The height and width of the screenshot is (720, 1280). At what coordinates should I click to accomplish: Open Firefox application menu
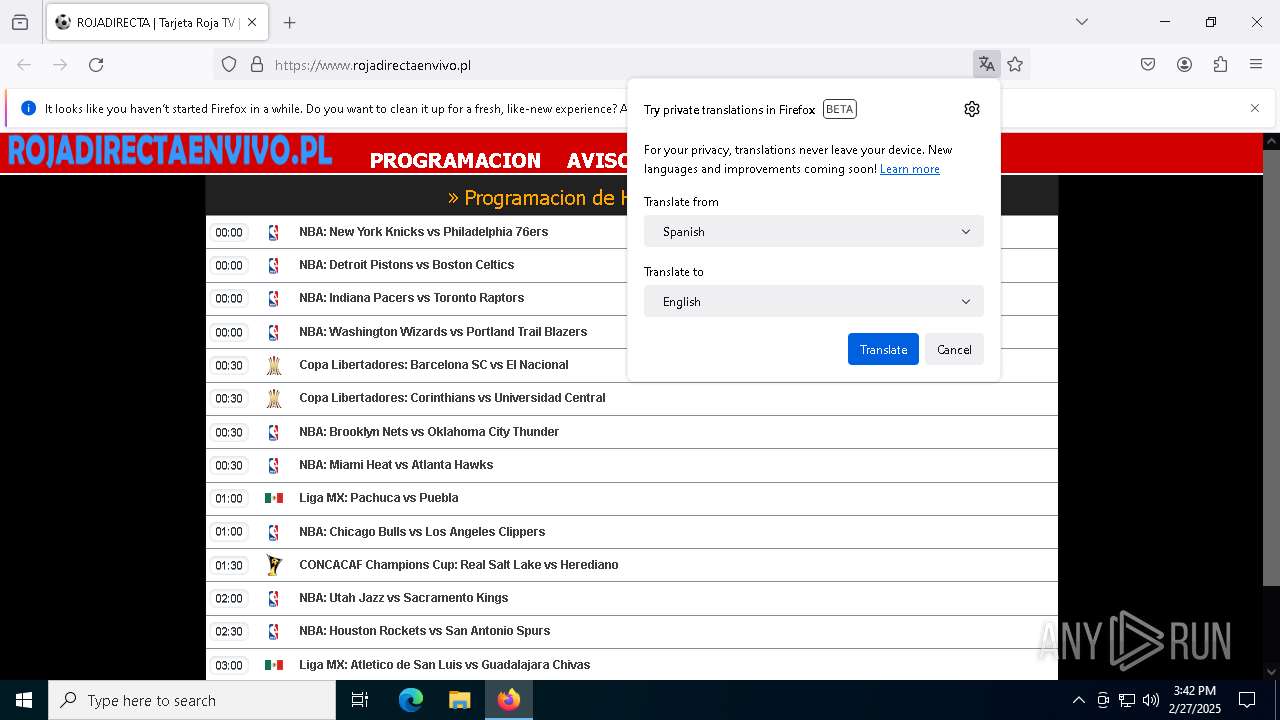click(1256, 65)
